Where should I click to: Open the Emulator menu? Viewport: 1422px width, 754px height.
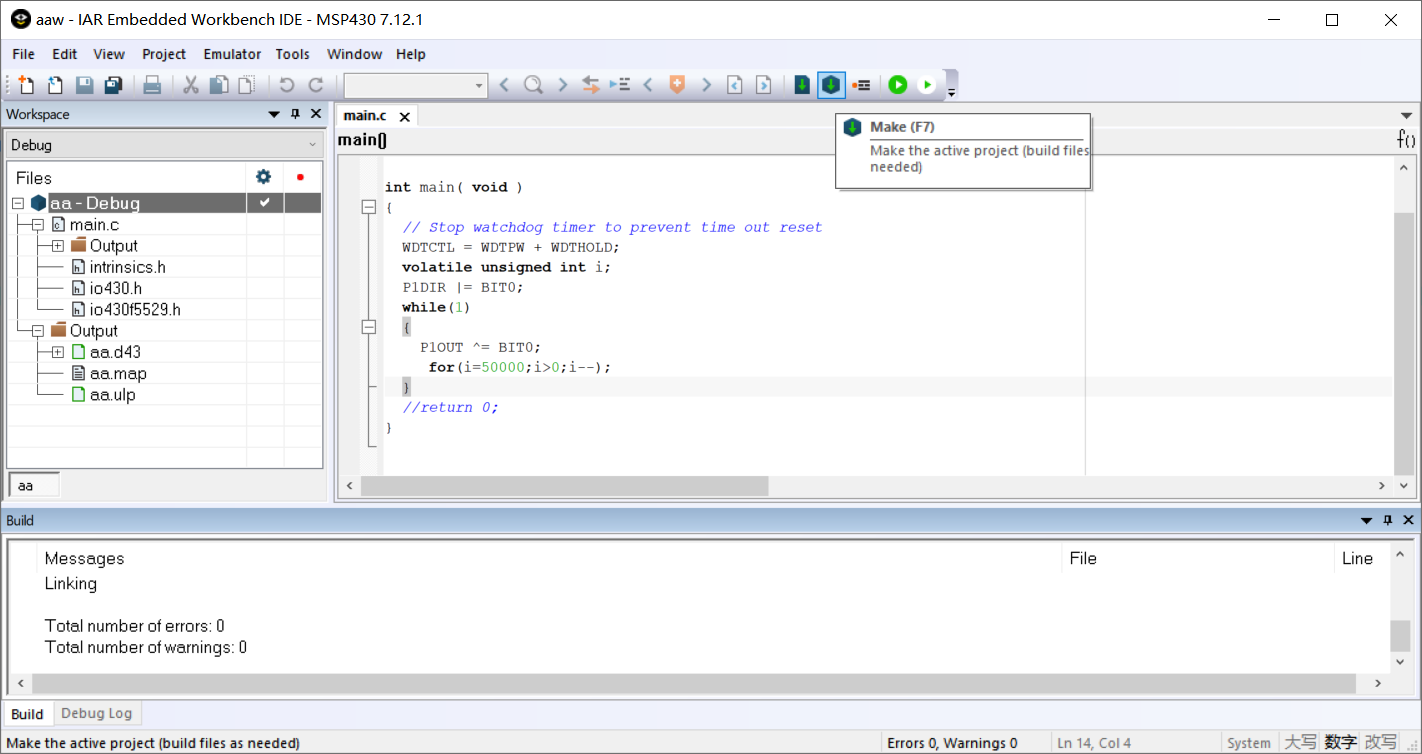[x=231, y=54]
